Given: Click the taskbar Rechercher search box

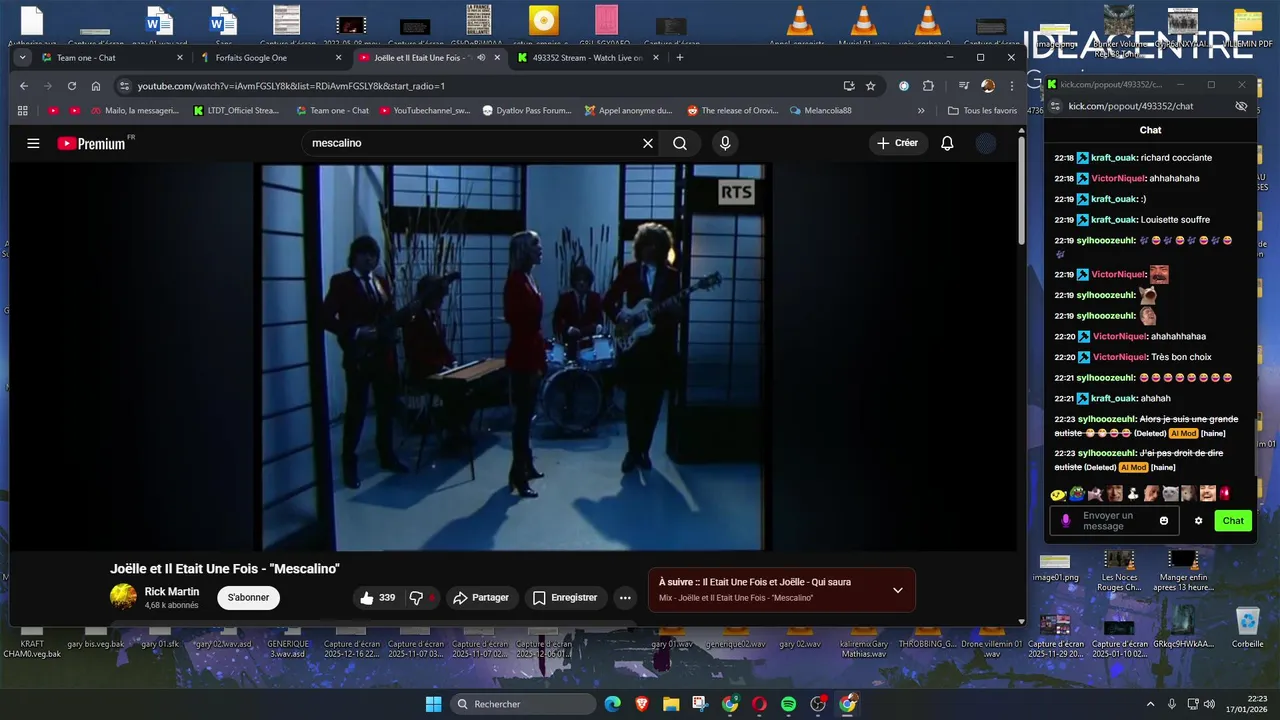Looking at the screenshot, I should [522, 704].
